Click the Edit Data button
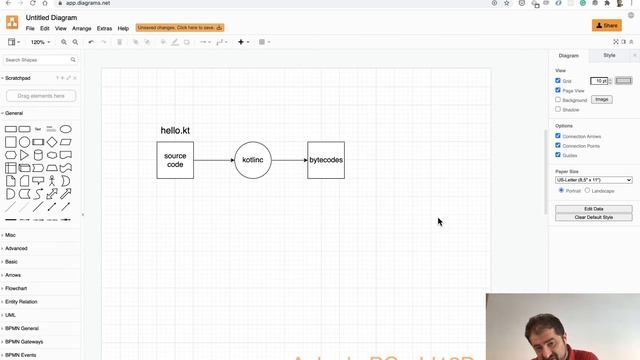 point(593,209)
